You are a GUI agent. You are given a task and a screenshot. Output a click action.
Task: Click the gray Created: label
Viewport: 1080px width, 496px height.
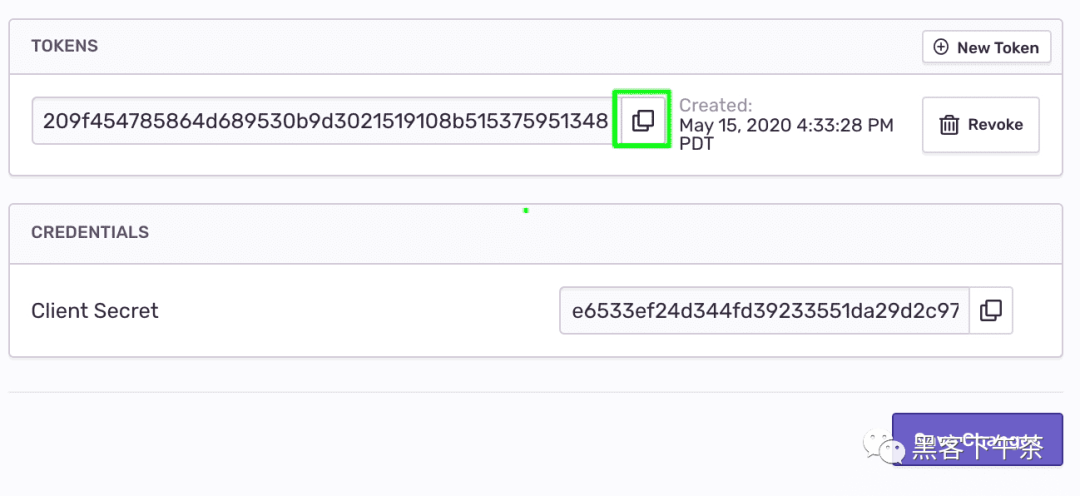pos(716,105)
